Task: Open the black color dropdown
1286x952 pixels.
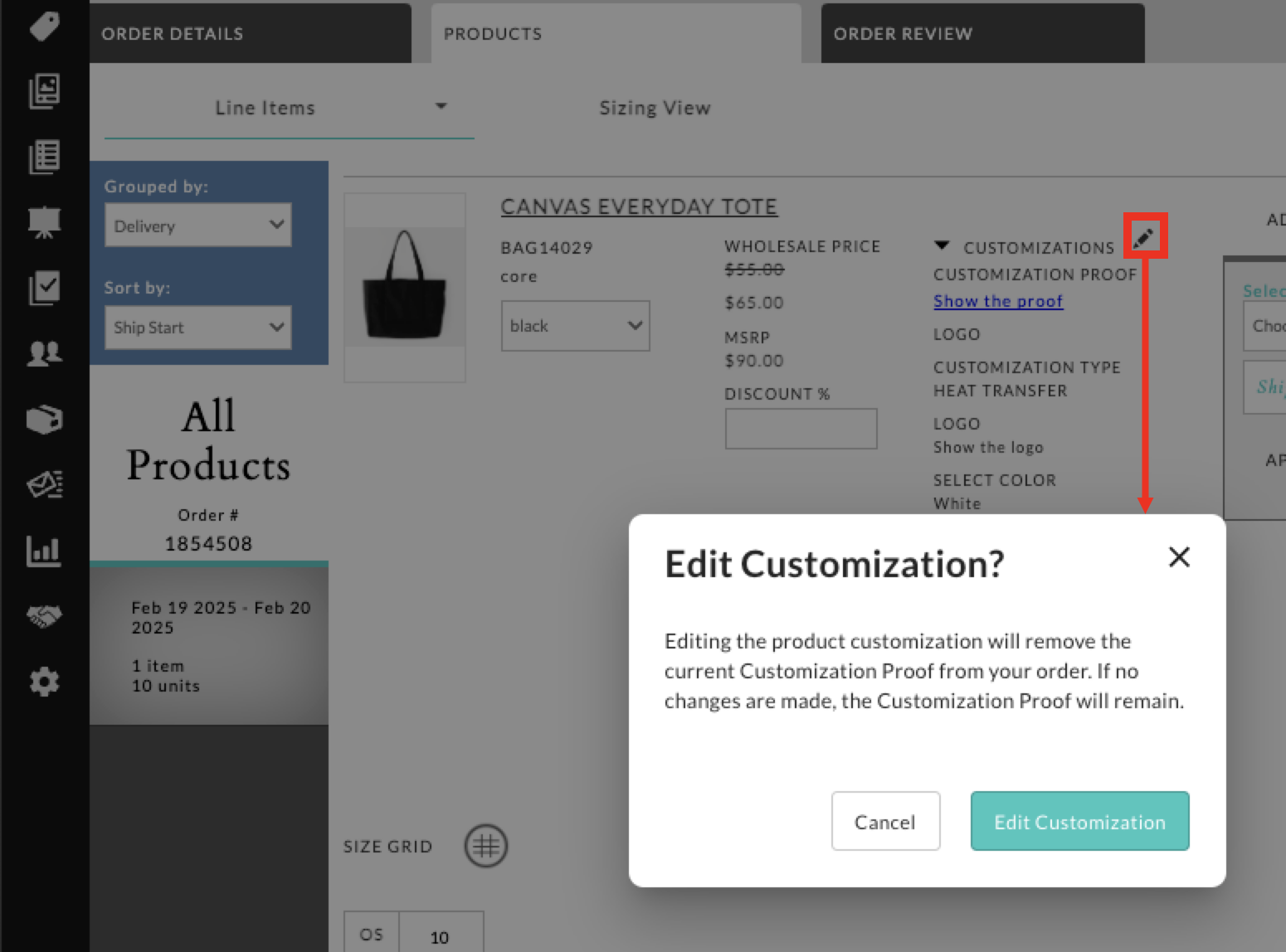Action: (575, 326)
